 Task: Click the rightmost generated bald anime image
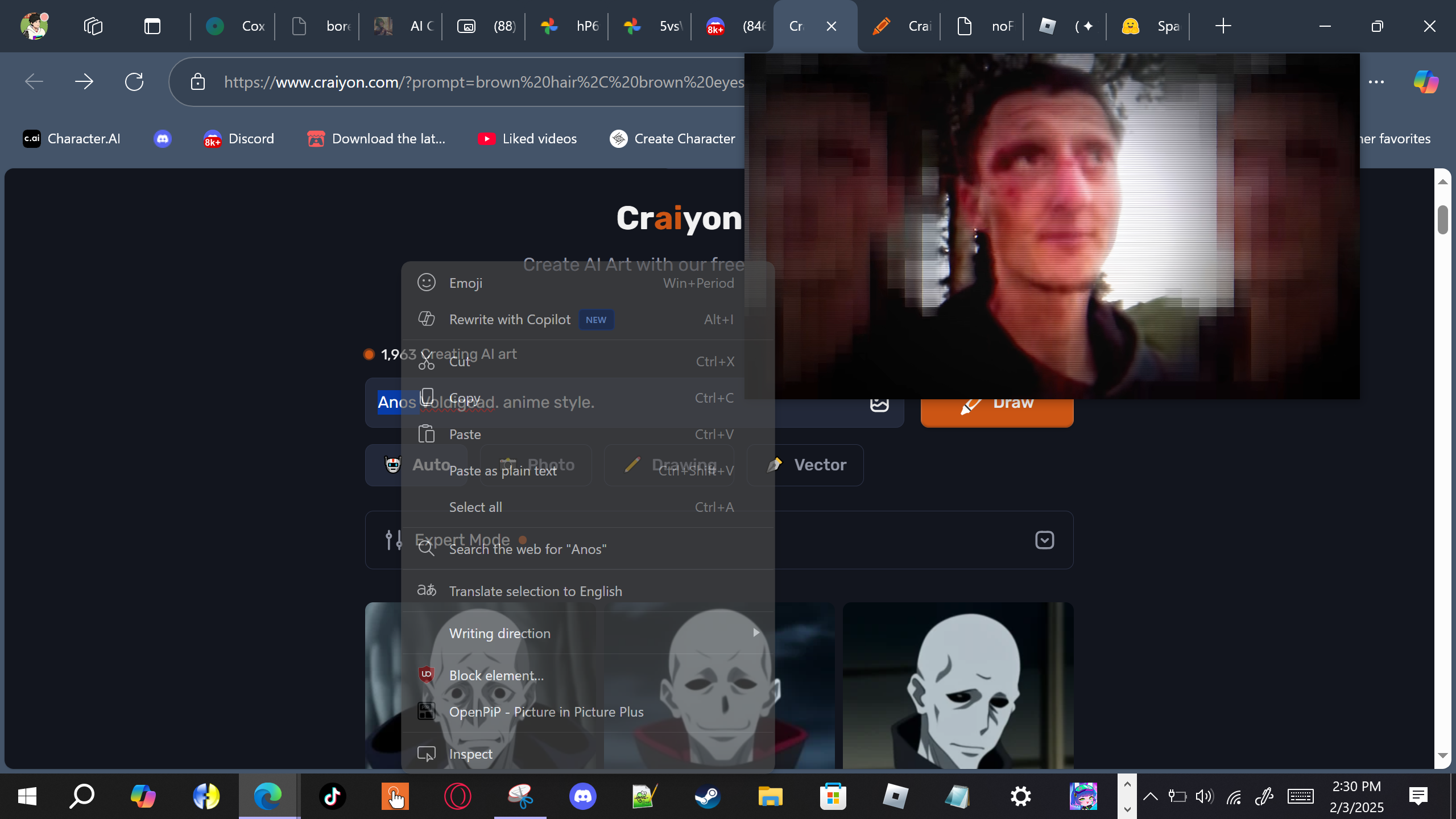958,686
